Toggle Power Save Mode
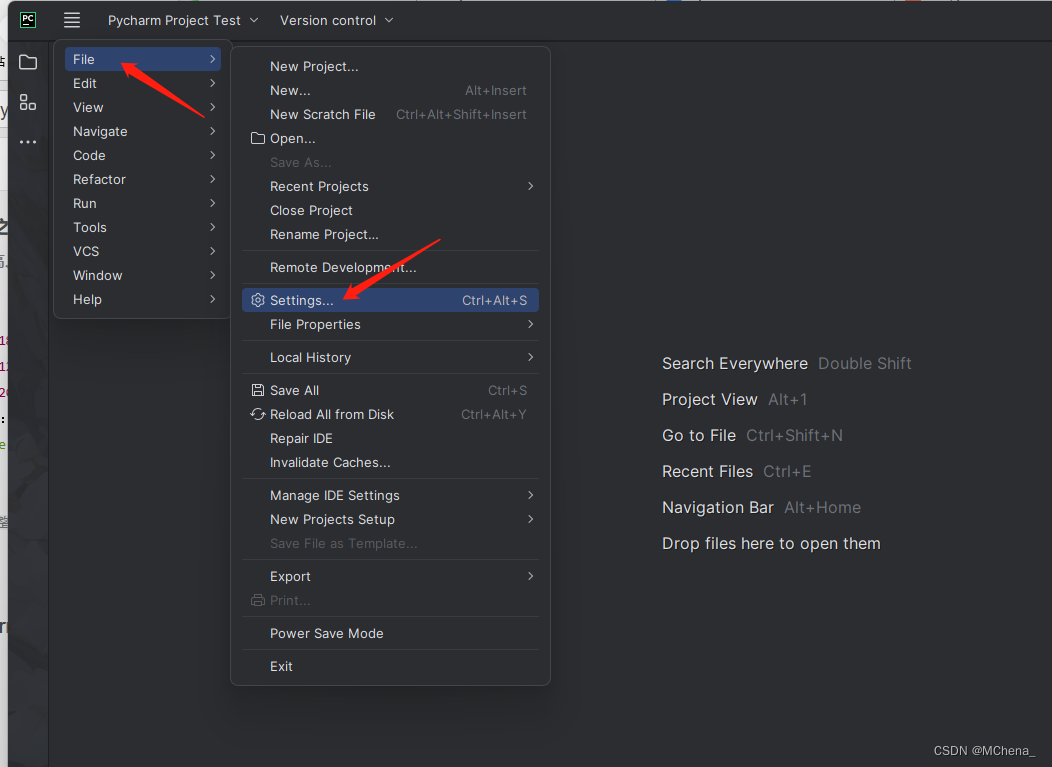 (390, 633)
